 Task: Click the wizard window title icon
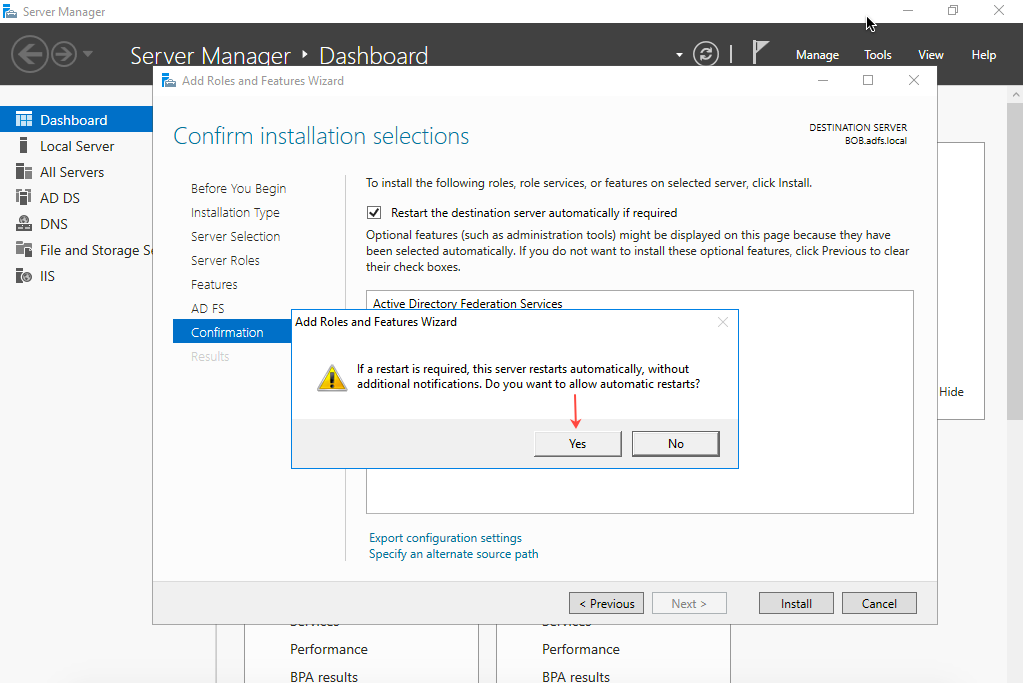point(169,81)
